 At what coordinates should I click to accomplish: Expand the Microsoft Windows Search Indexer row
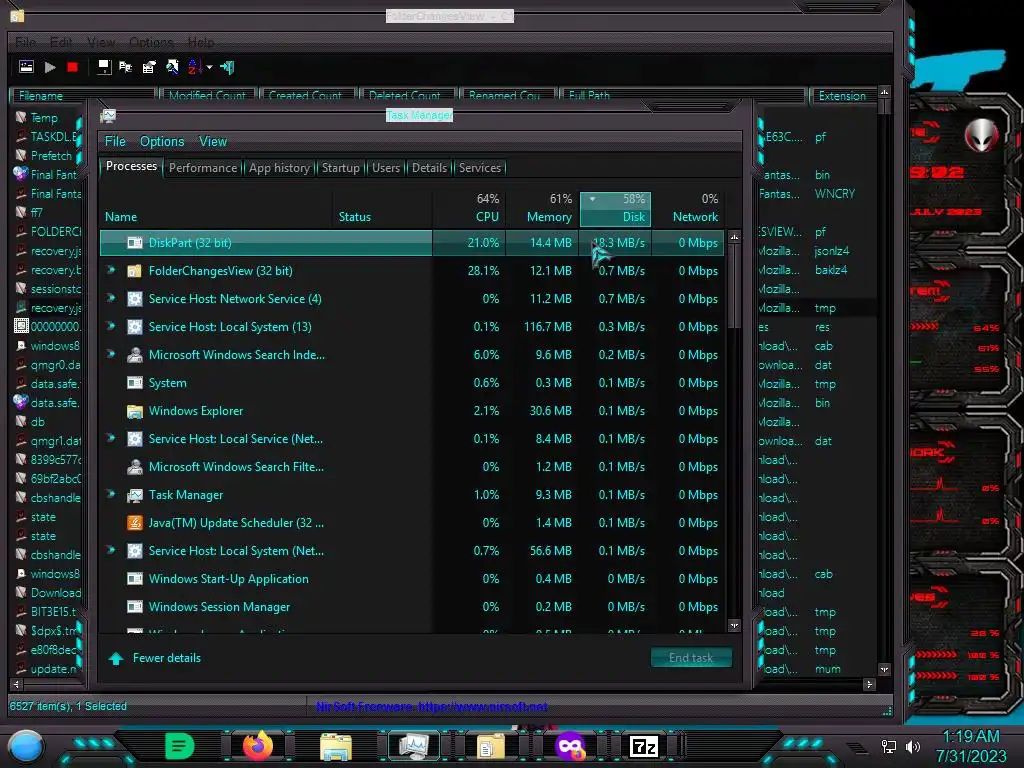[111, 354]
